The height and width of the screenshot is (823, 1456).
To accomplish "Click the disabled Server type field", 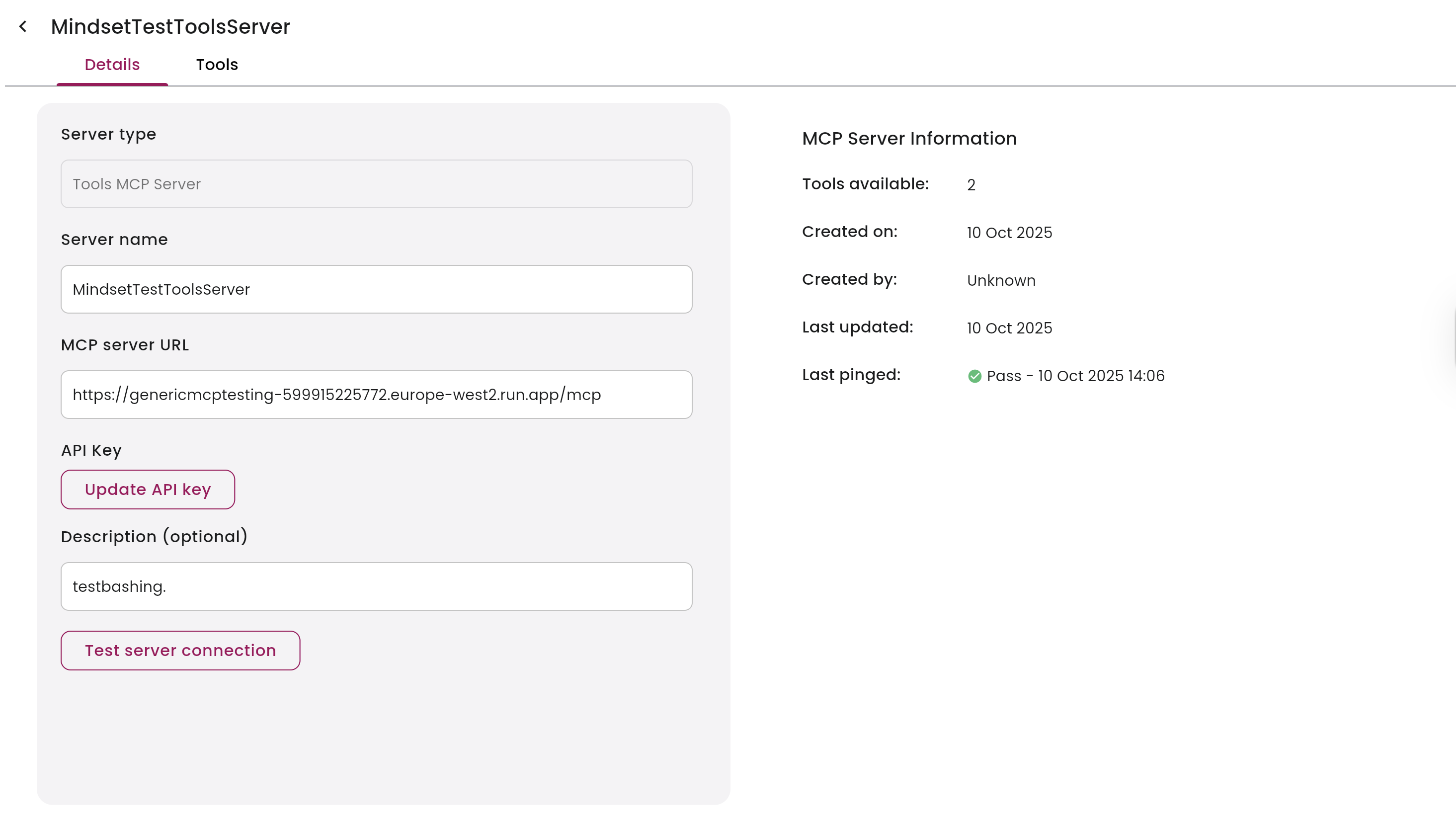I will tap(377, 184).
